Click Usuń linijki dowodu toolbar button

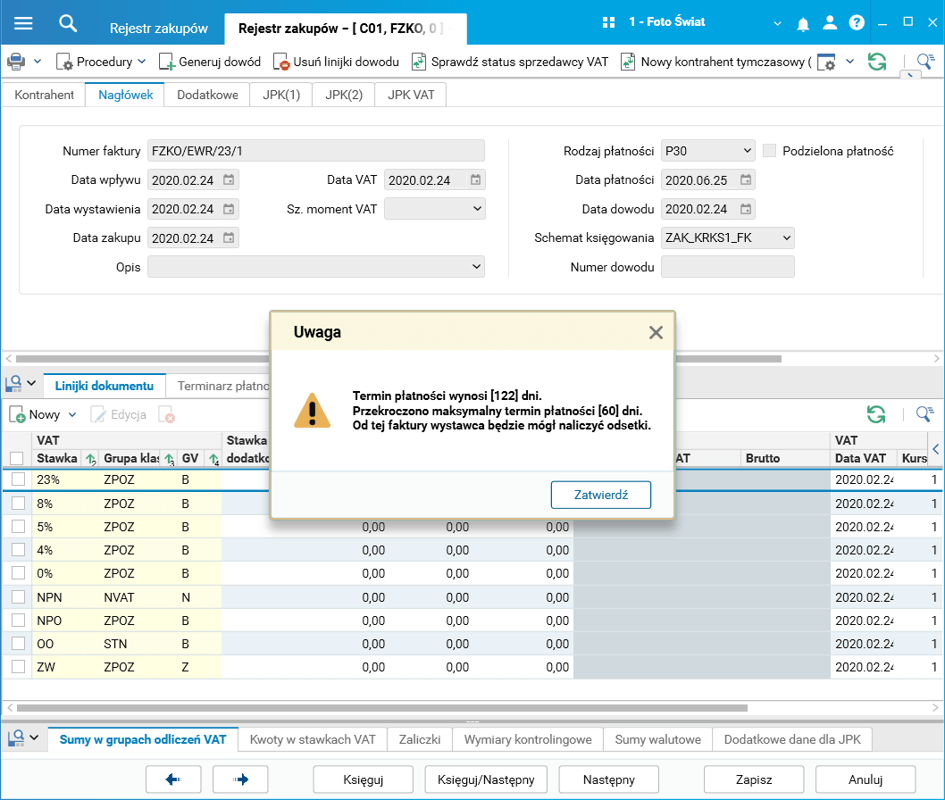(x=336, y=62)
